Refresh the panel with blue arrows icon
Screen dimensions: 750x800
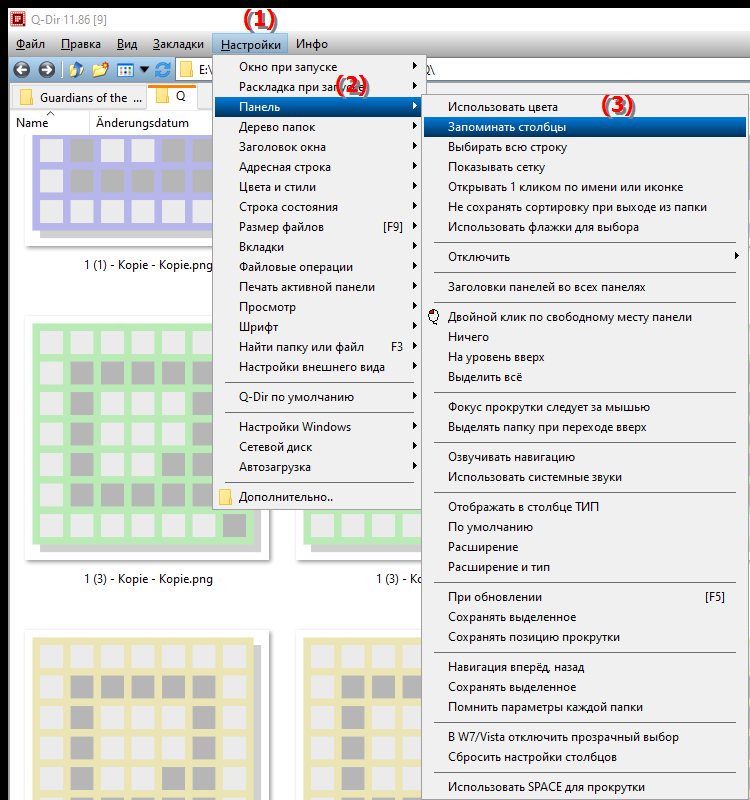[x=163, y=69]
